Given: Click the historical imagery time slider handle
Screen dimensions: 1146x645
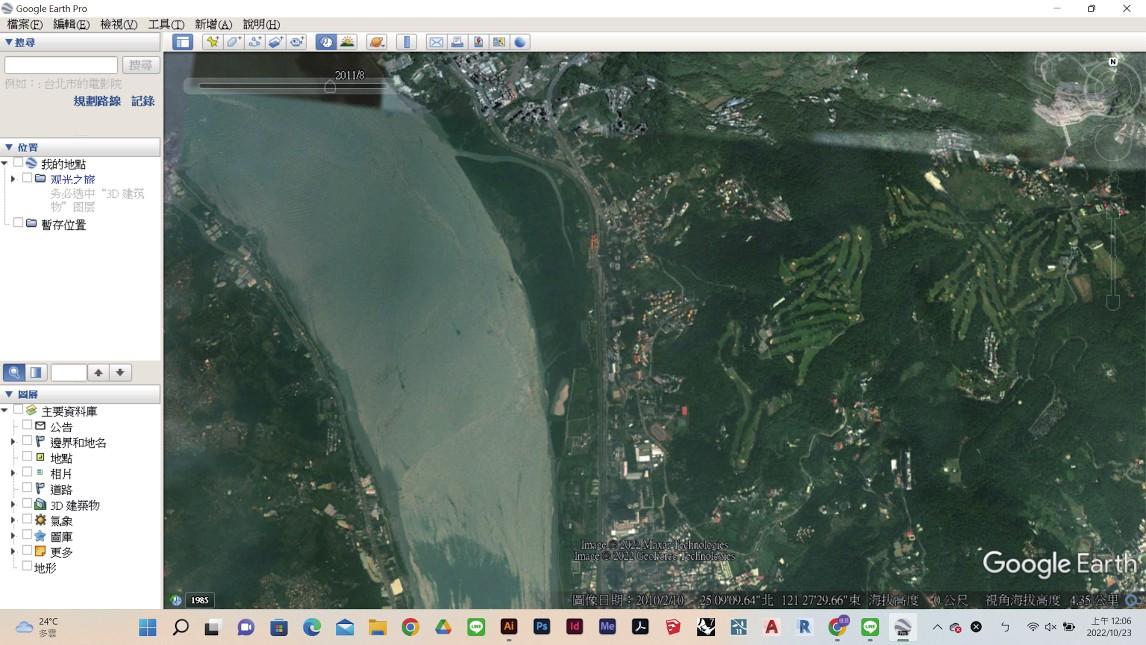Looking at the screenshot, I should [x=330, y=87].
